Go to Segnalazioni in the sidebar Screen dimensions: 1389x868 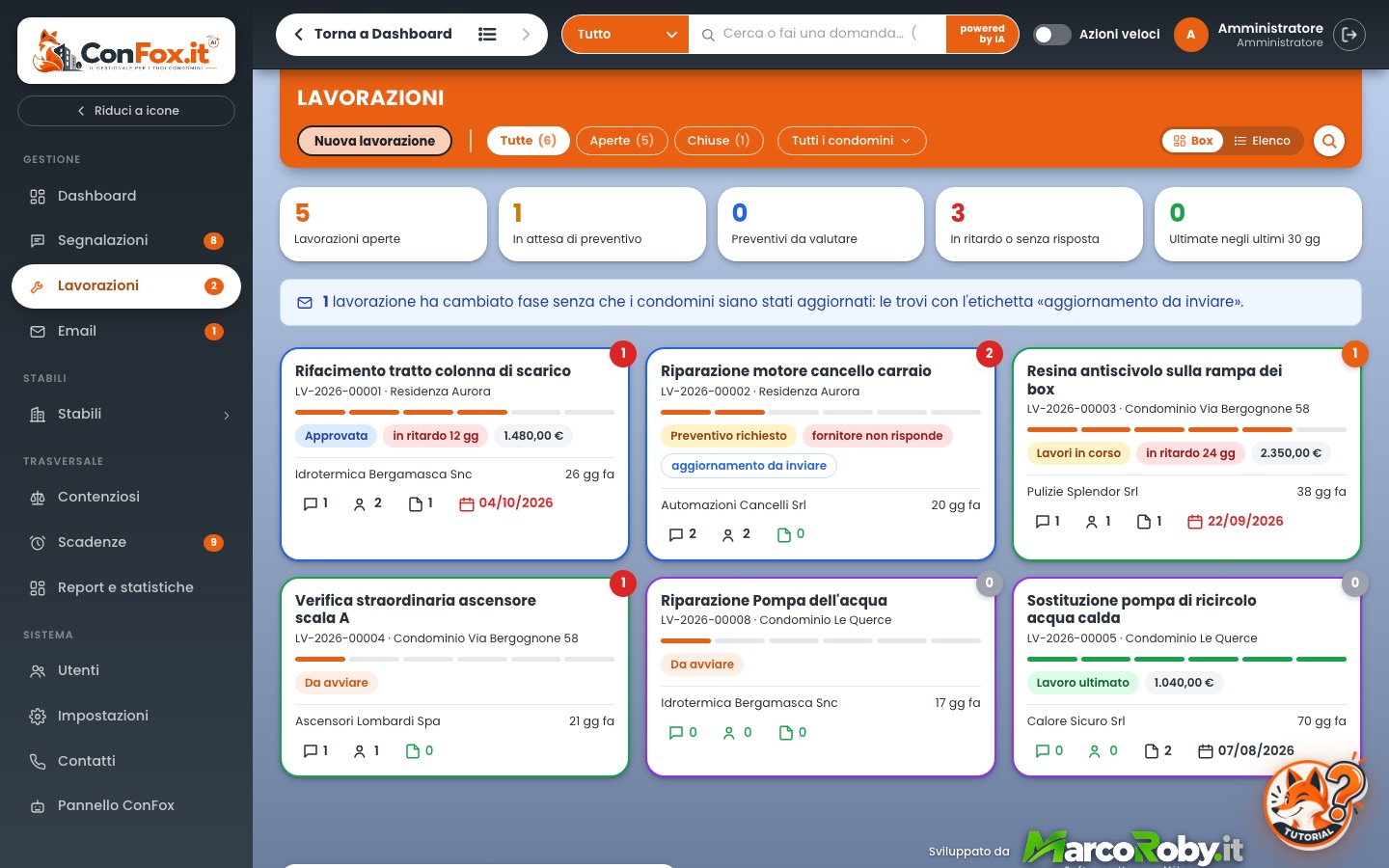coord(126,240)
